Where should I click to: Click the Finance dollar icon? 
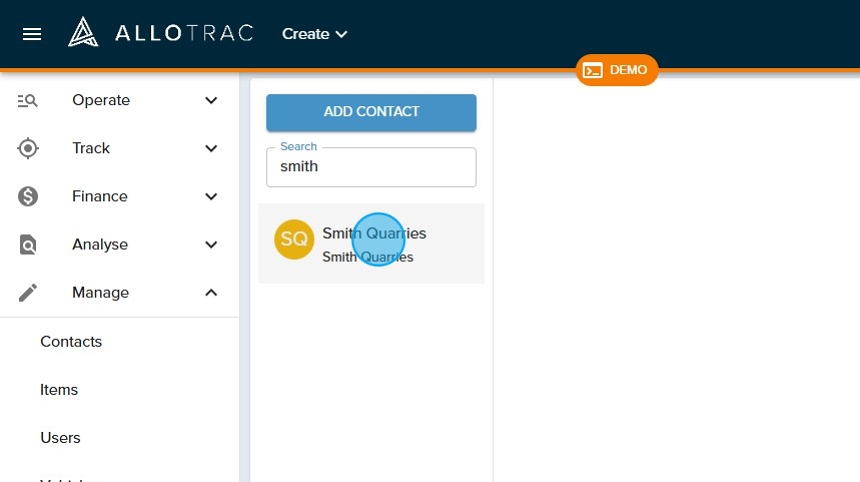28,196
